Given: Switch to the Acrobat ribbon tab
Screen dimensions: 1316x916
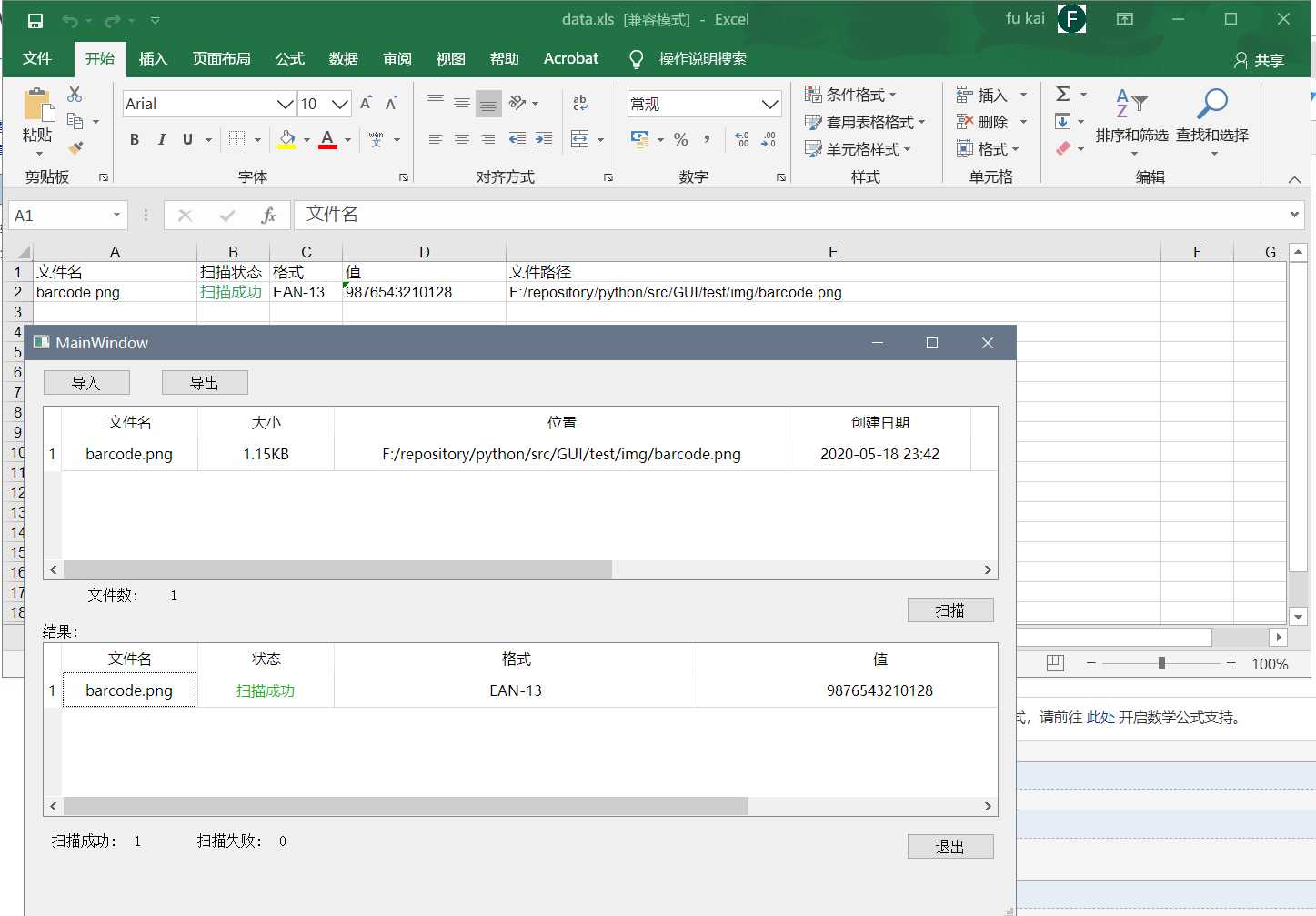Looking at the screenshot, I should tap(571, 58).
